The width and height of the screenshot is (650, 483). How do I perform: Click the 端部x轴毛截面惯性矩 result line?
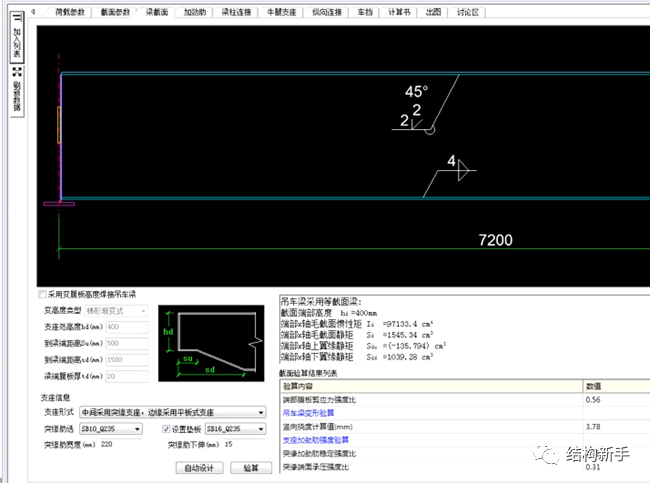pos(357,324)
